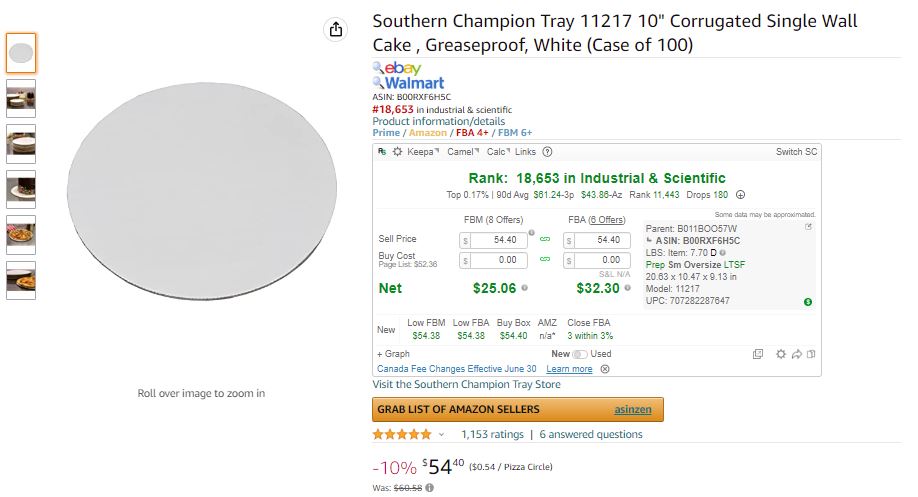
Task: Dismiss the Canada Fee Changes notice
Action: (605, 369)
